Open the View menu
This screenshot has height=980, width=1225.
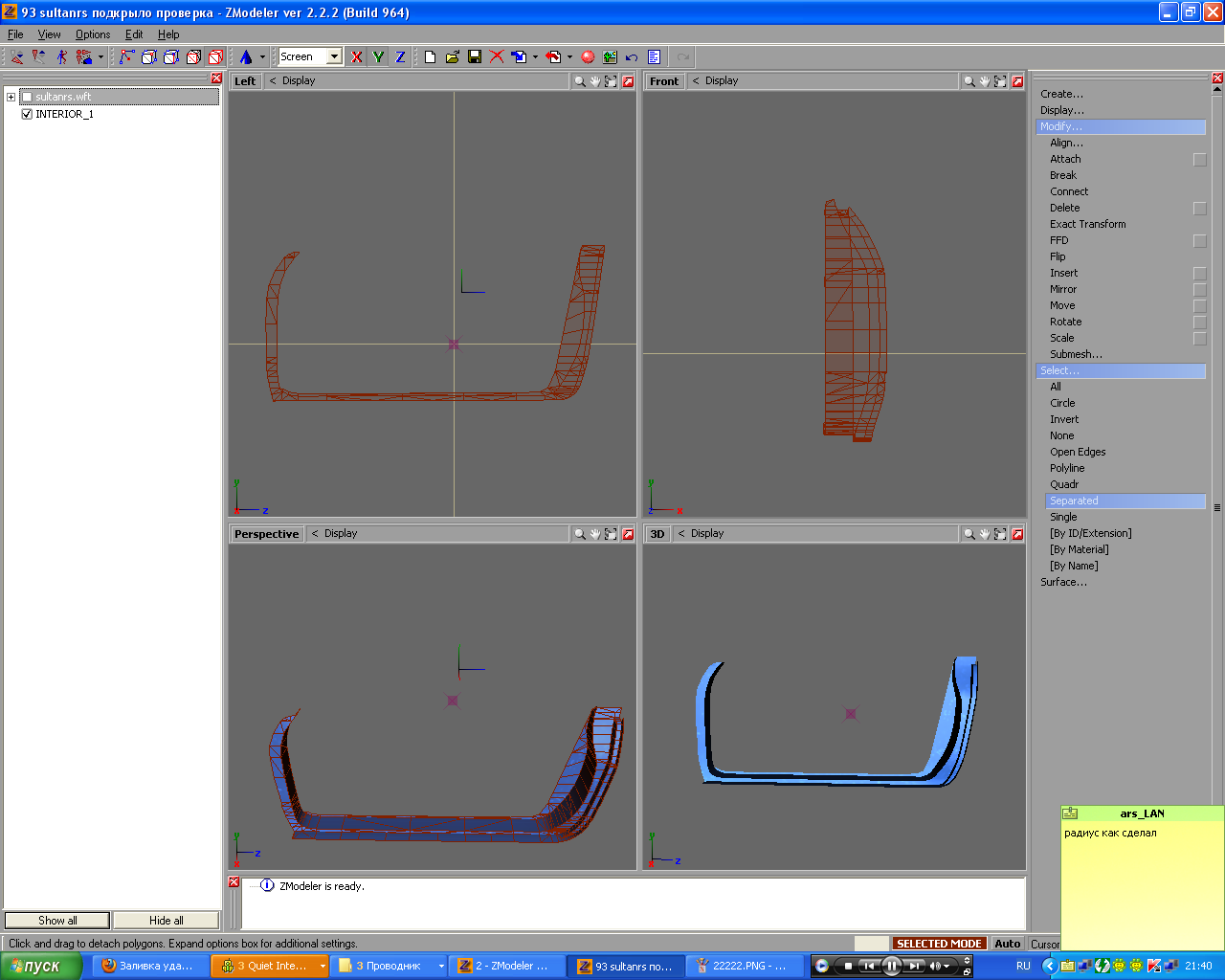pyautogui.click(x=49, y=34)
